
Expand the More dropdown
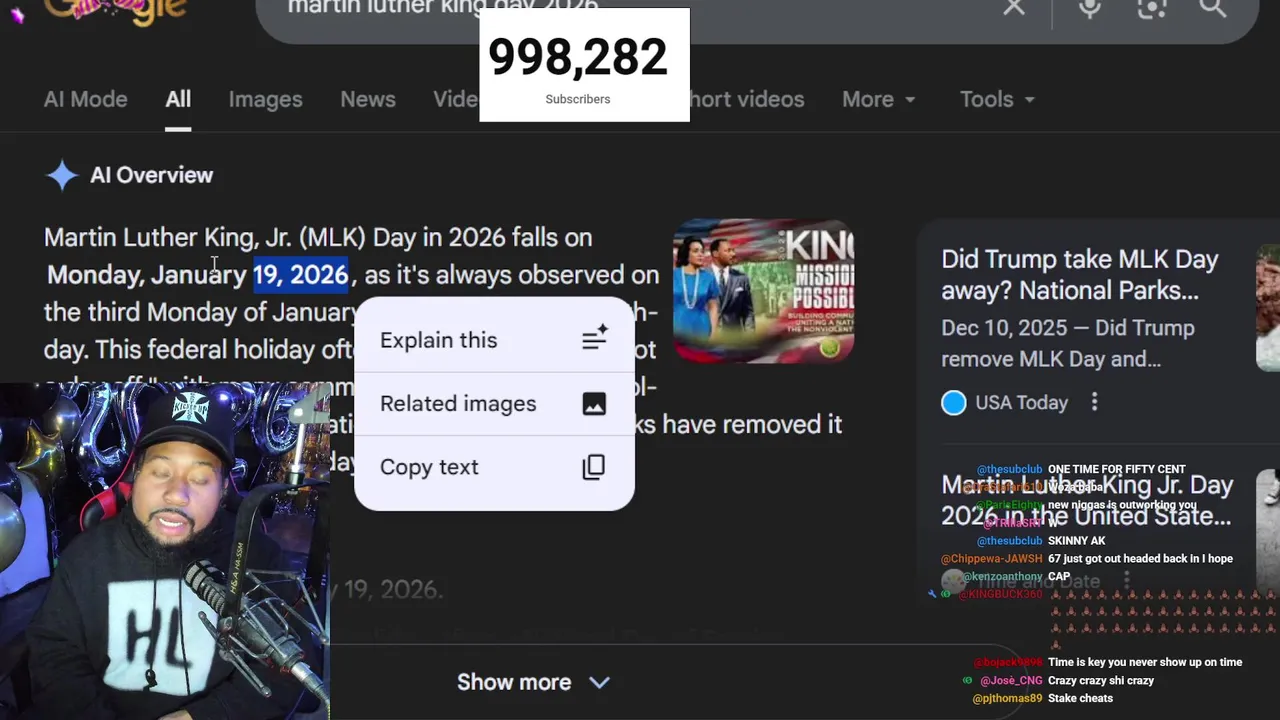click(878, 99)
